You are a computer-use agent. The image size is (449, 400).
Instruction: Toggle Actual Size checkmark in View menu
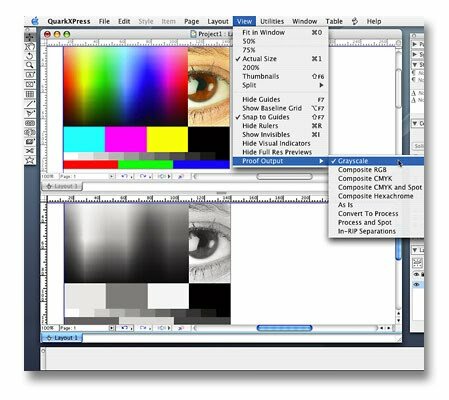(281, 59)
